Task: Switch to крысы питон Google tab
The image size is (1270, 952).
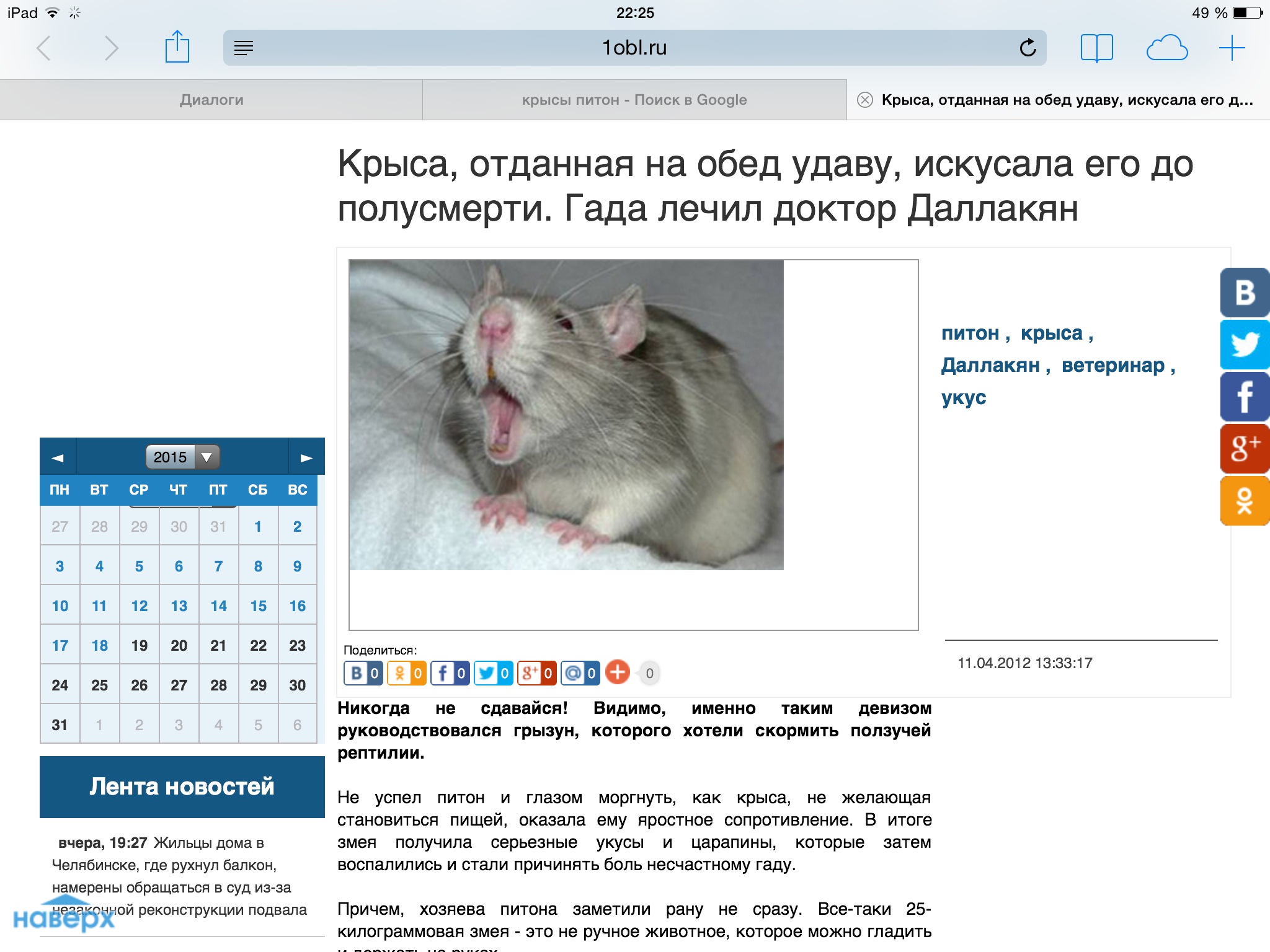Action: (x=634, y=100)
